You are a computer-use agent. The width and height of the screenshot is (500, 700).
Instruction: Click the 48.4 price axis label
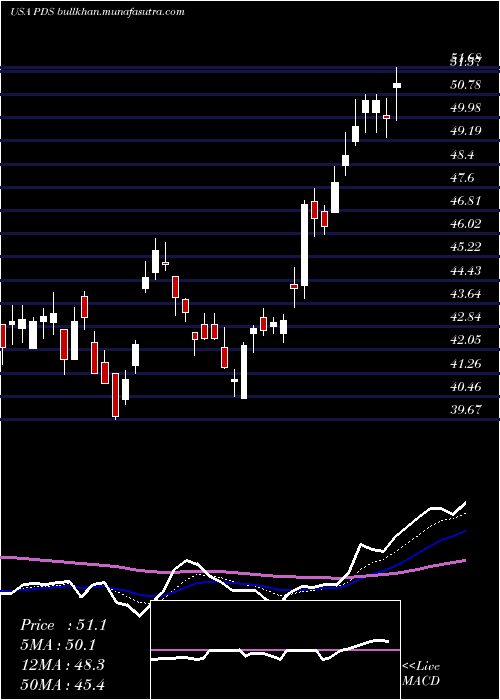pyautogui.click(x=463, y=154)
